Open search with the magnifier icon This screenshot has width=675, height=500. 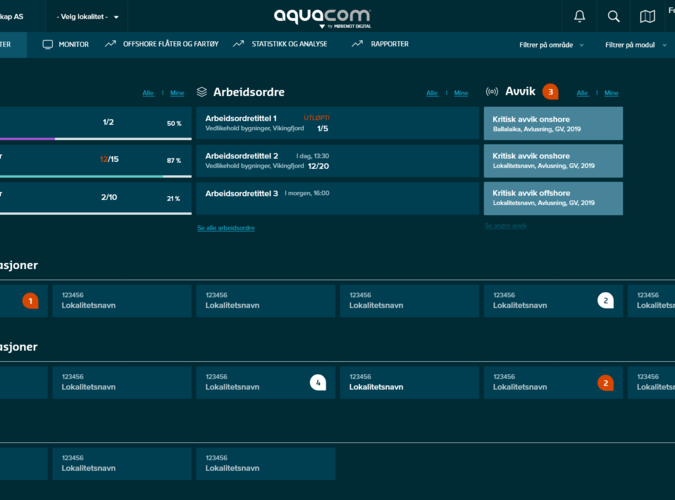613,16
